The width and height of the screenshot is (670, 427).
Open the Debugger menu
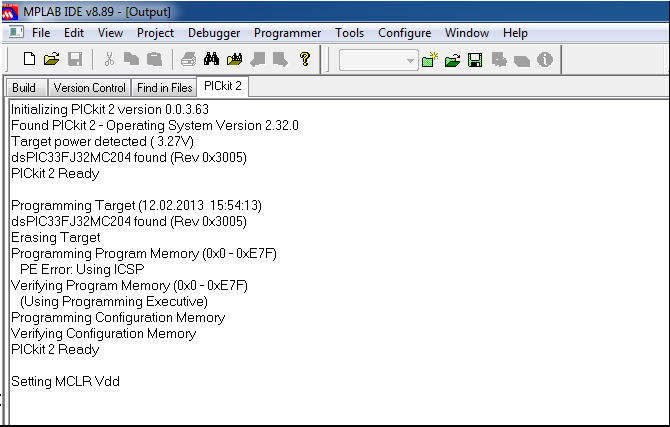pos(214,33)
